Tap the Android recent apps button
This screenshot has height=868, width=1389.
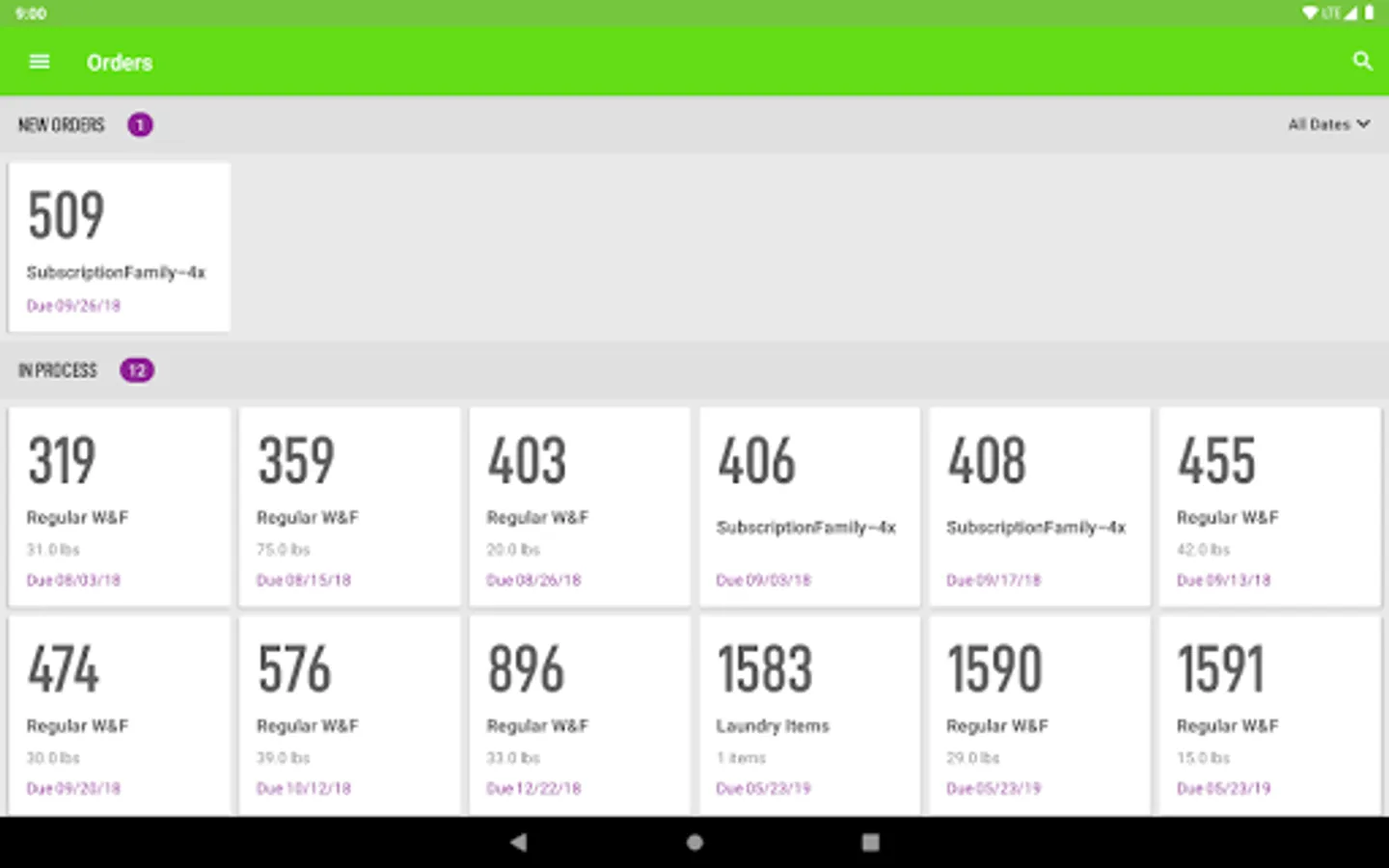pos(870,842)
